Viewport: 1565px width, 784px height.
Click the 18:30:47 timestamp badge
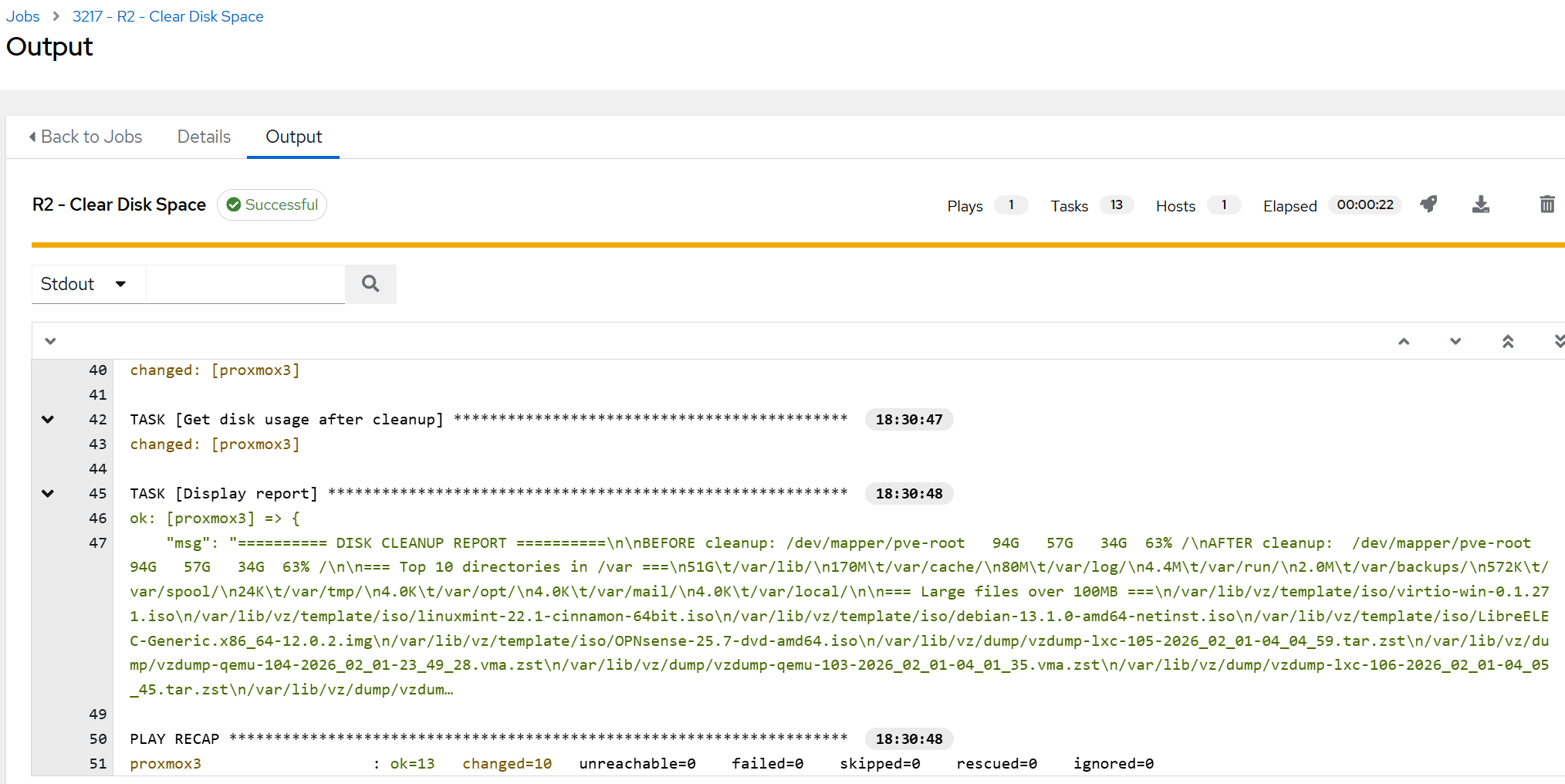click(909, 420)
